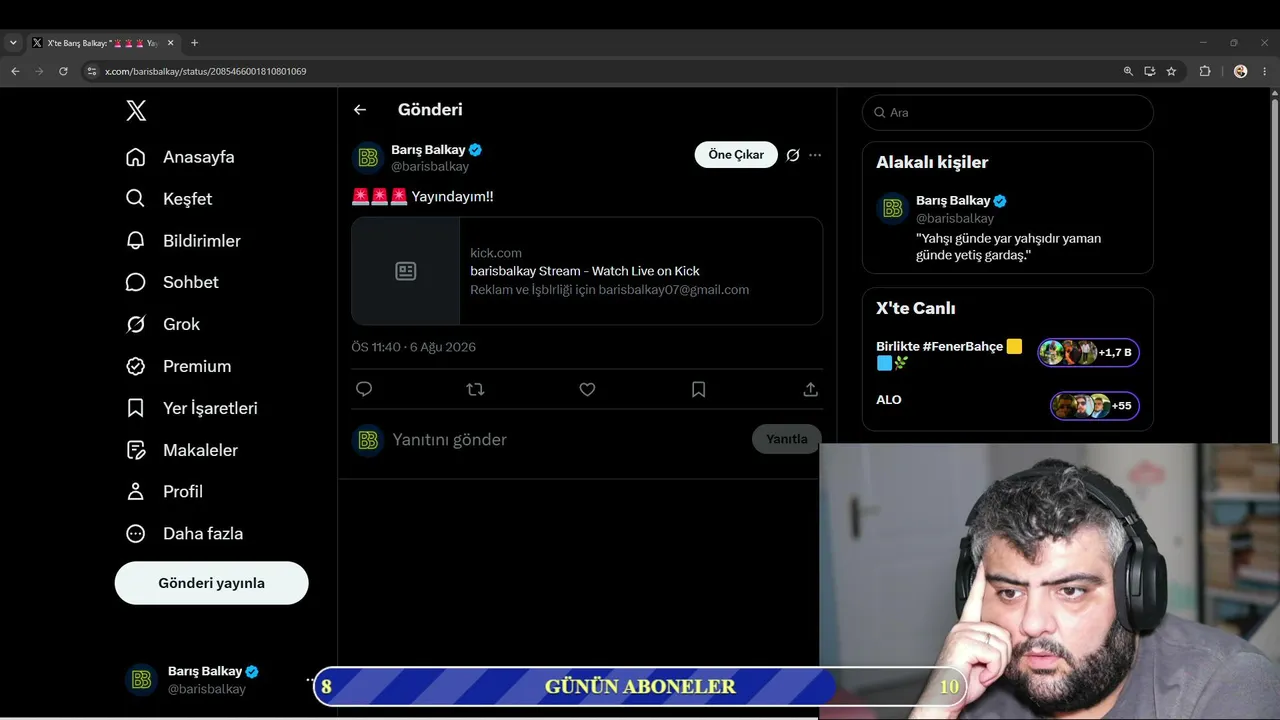This screenshot has width=1280, height=720.
Task: Open the kick.com link card
Action: click(587, 271)
